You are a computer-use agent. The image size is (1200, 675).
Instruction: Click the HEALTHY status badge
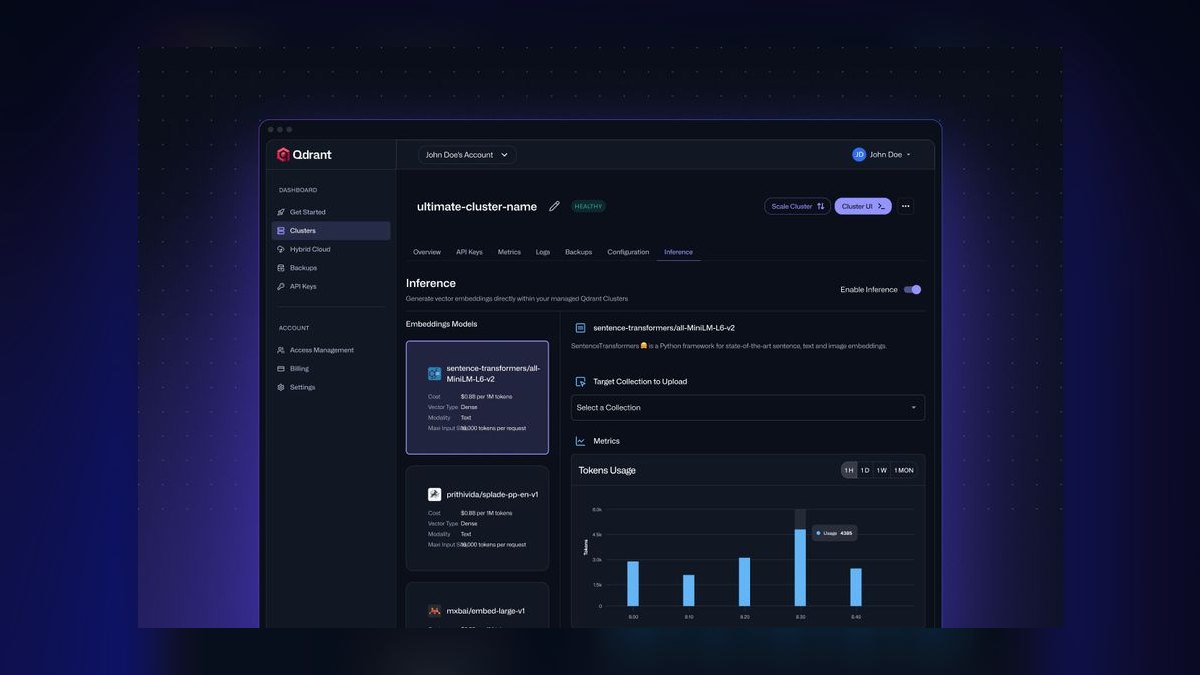point(589,206)
